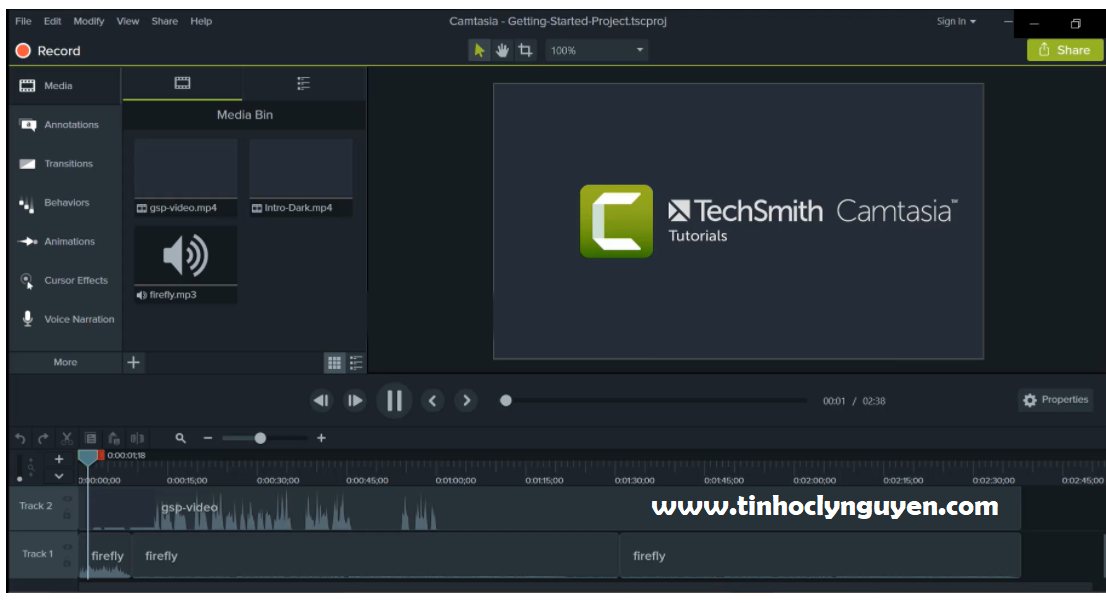Select the rightmost firefly clip on Track 1
The width and height of the screenshot is (1106, 603).
click(820, 556)
